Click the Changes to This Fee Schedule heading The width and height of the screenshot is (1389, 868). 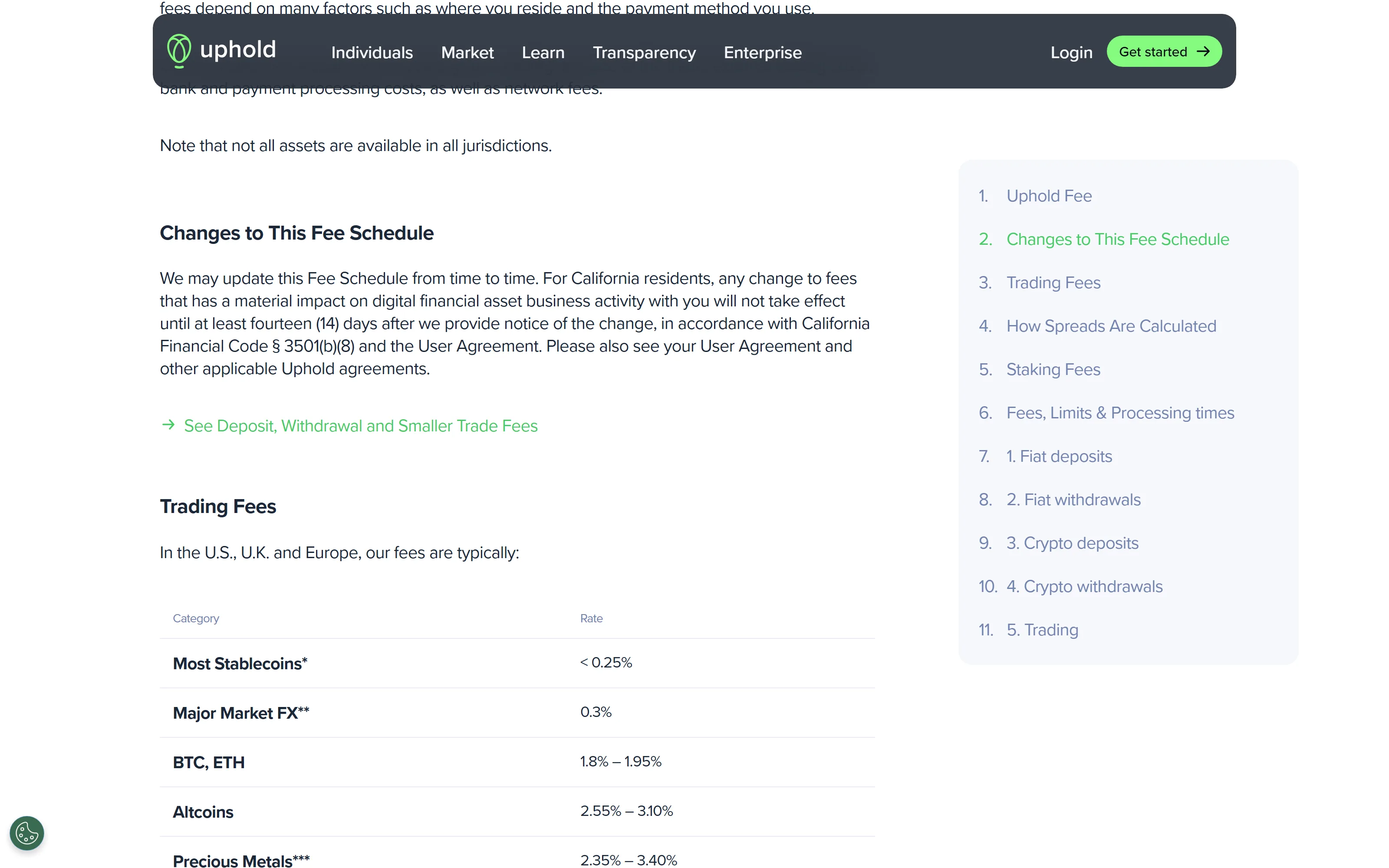pyautogui.click(x=296, y=233)
